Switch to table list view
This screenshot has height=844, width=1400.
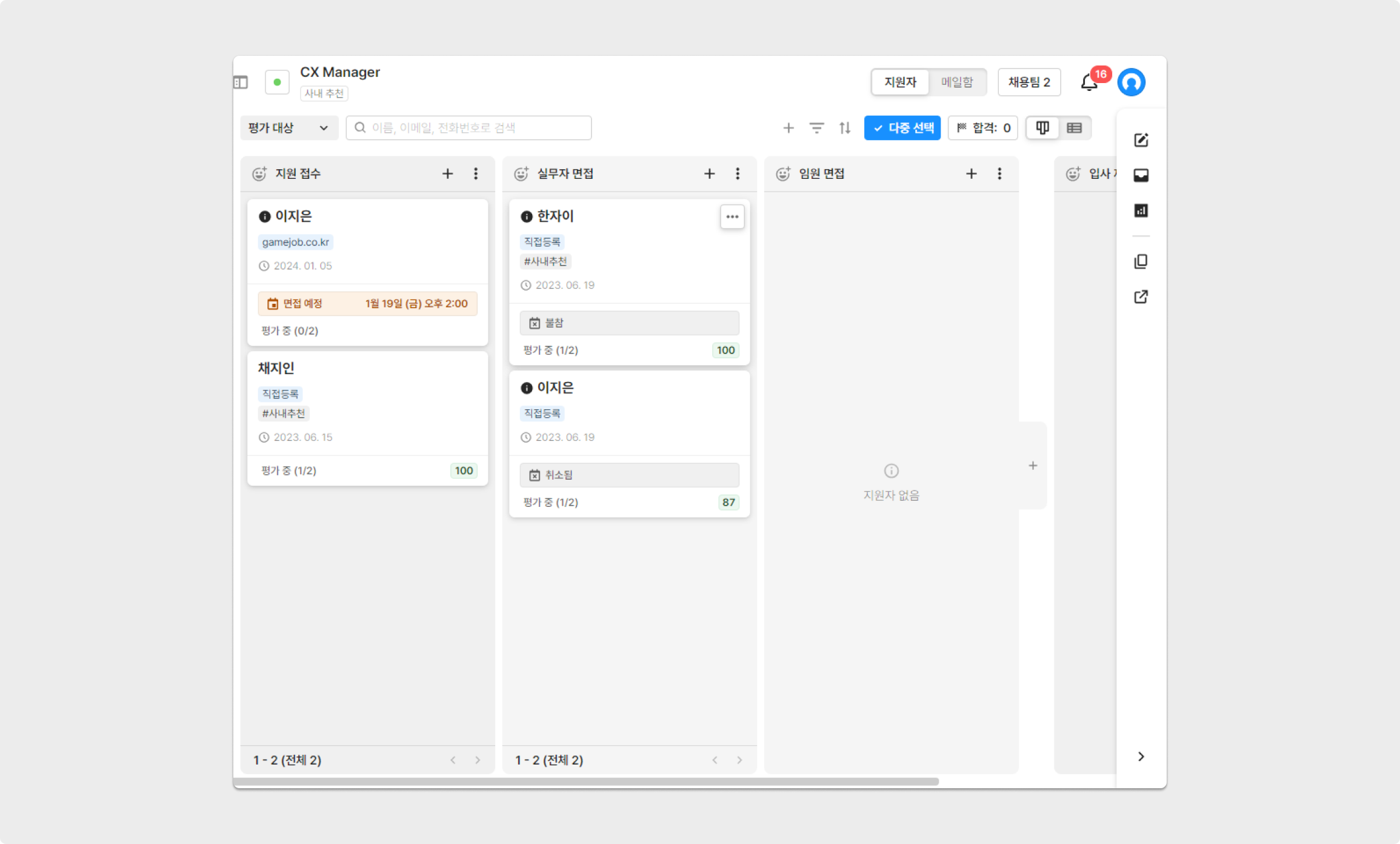point(1074,128)
